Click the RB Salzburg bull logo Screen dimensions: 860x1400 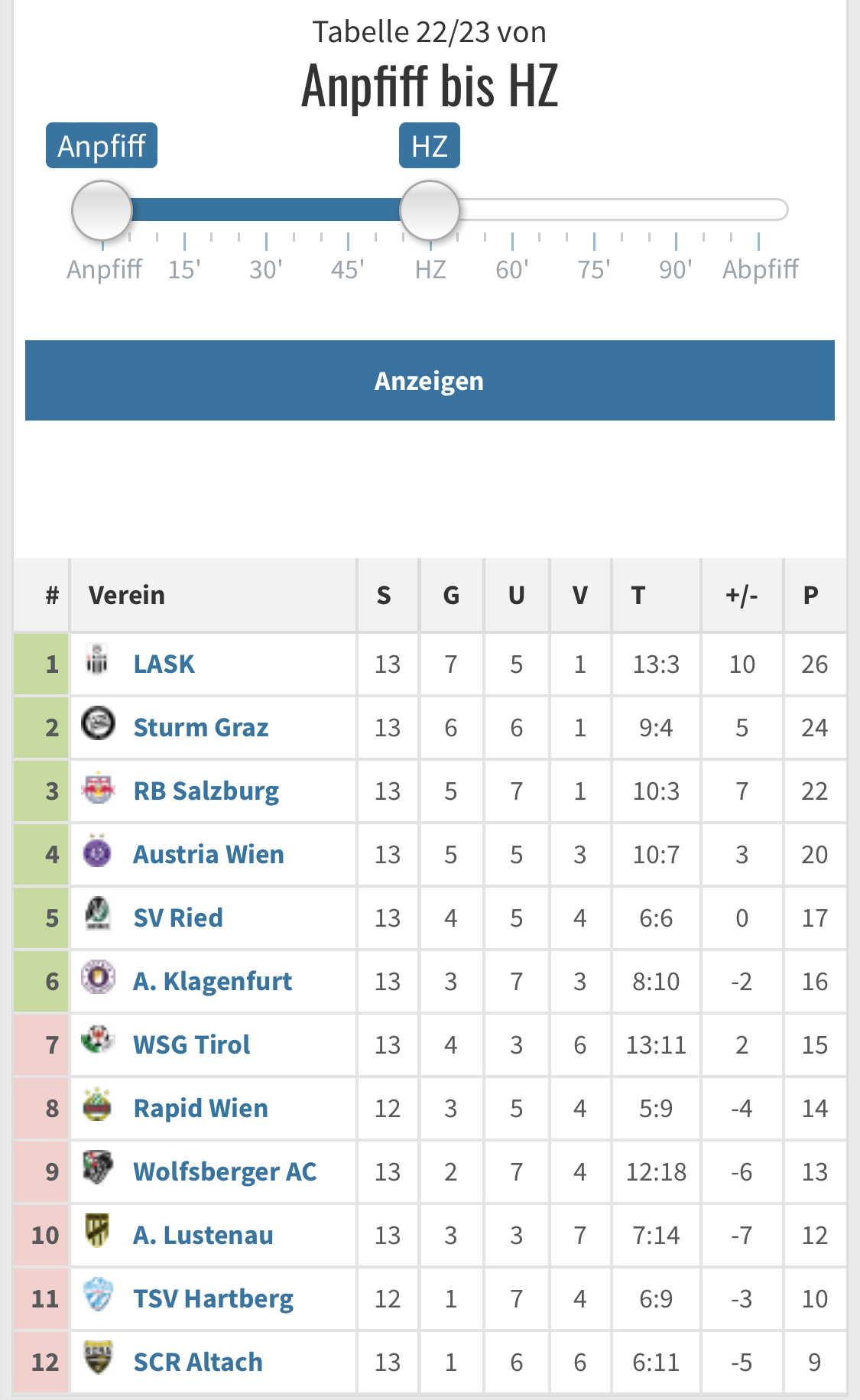pyautogui.click(x=98, y=788)
